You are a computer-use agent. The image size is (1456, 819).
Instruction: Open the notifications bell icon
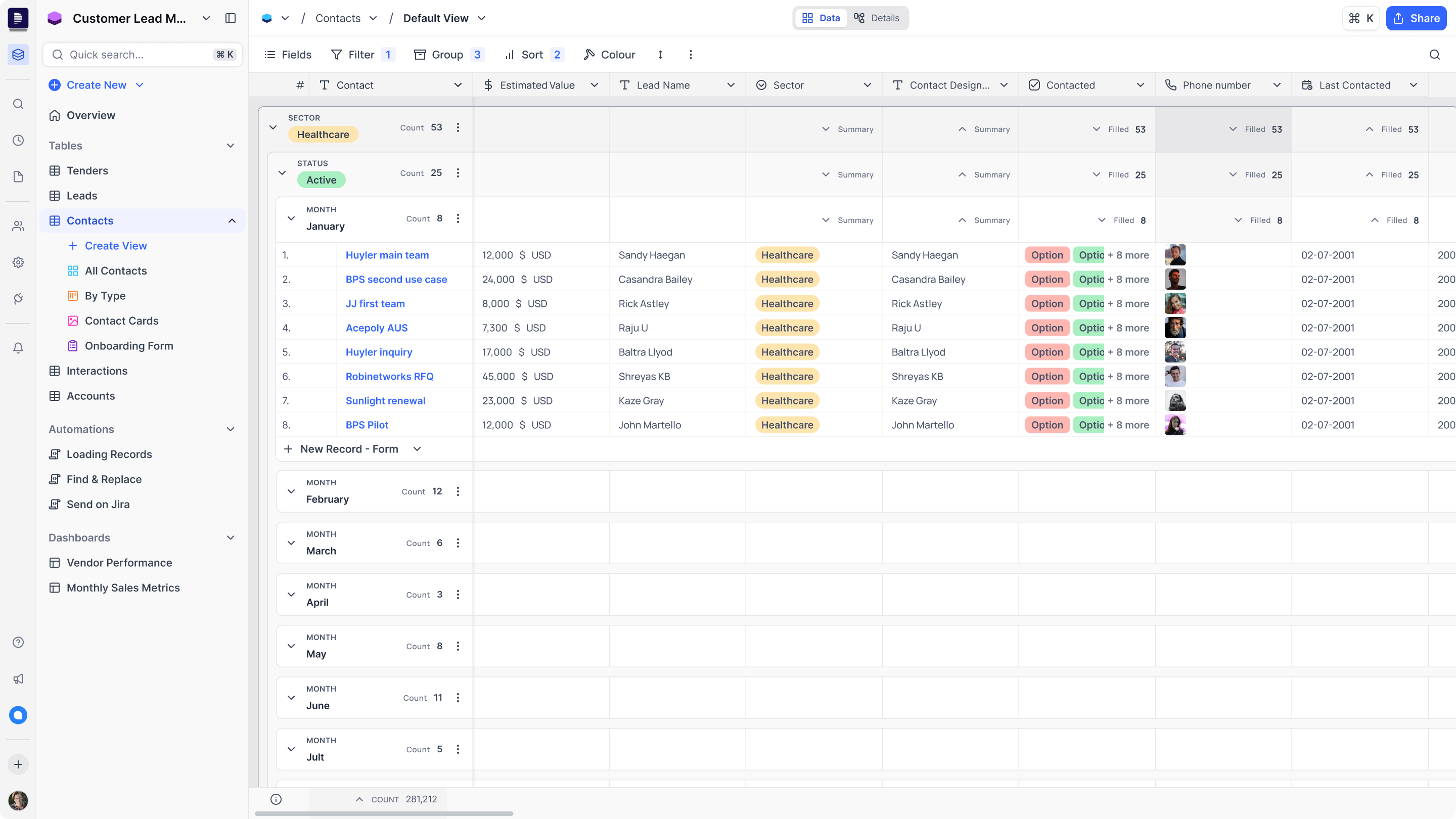tap(18, 348)
